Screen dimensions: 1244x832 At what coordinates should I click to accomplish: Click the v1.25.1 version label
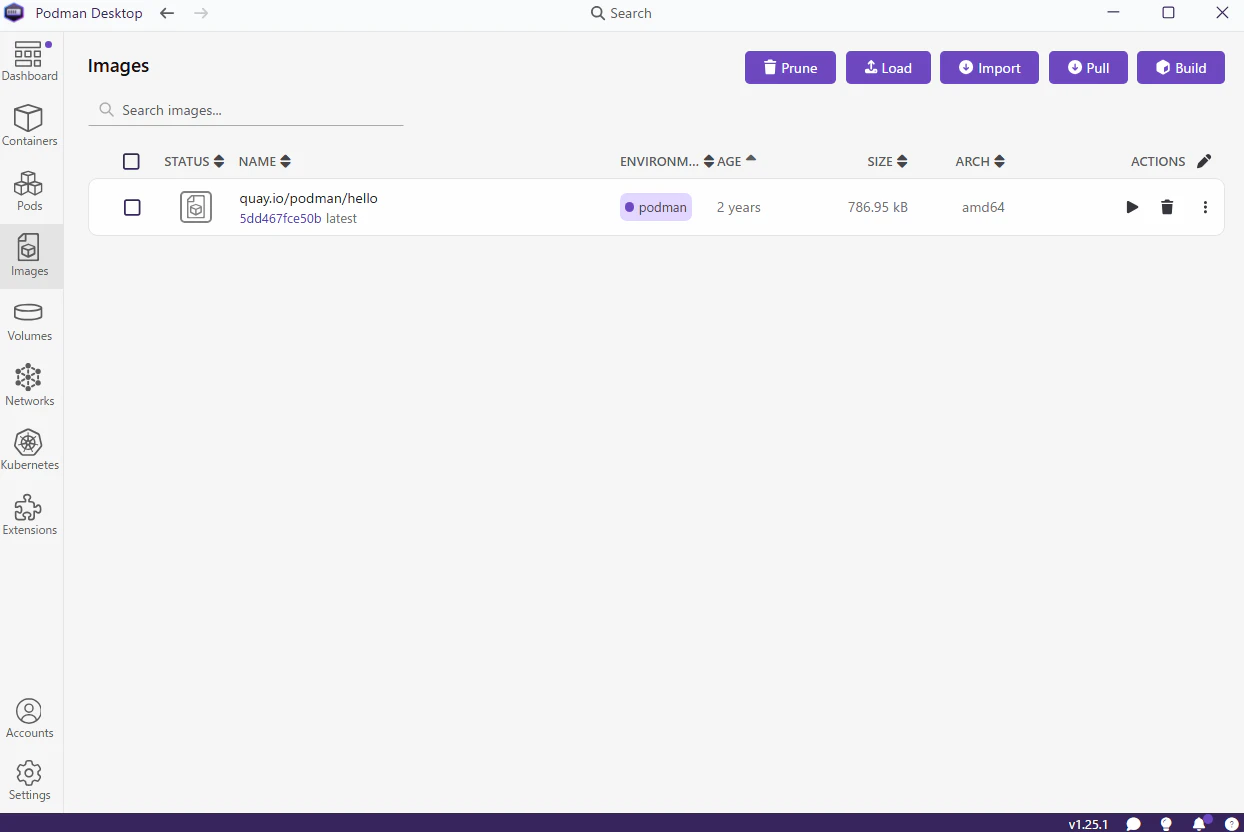1088,824
